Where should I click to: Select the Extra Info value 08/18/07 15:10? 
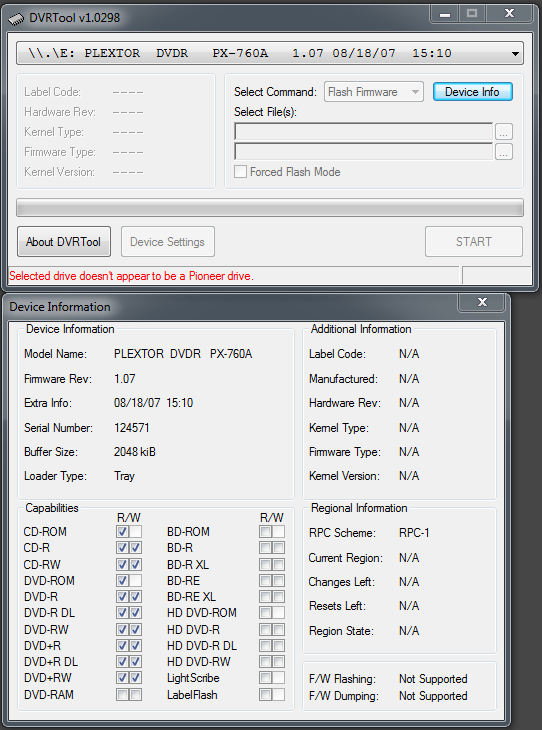tap(154, 403)
